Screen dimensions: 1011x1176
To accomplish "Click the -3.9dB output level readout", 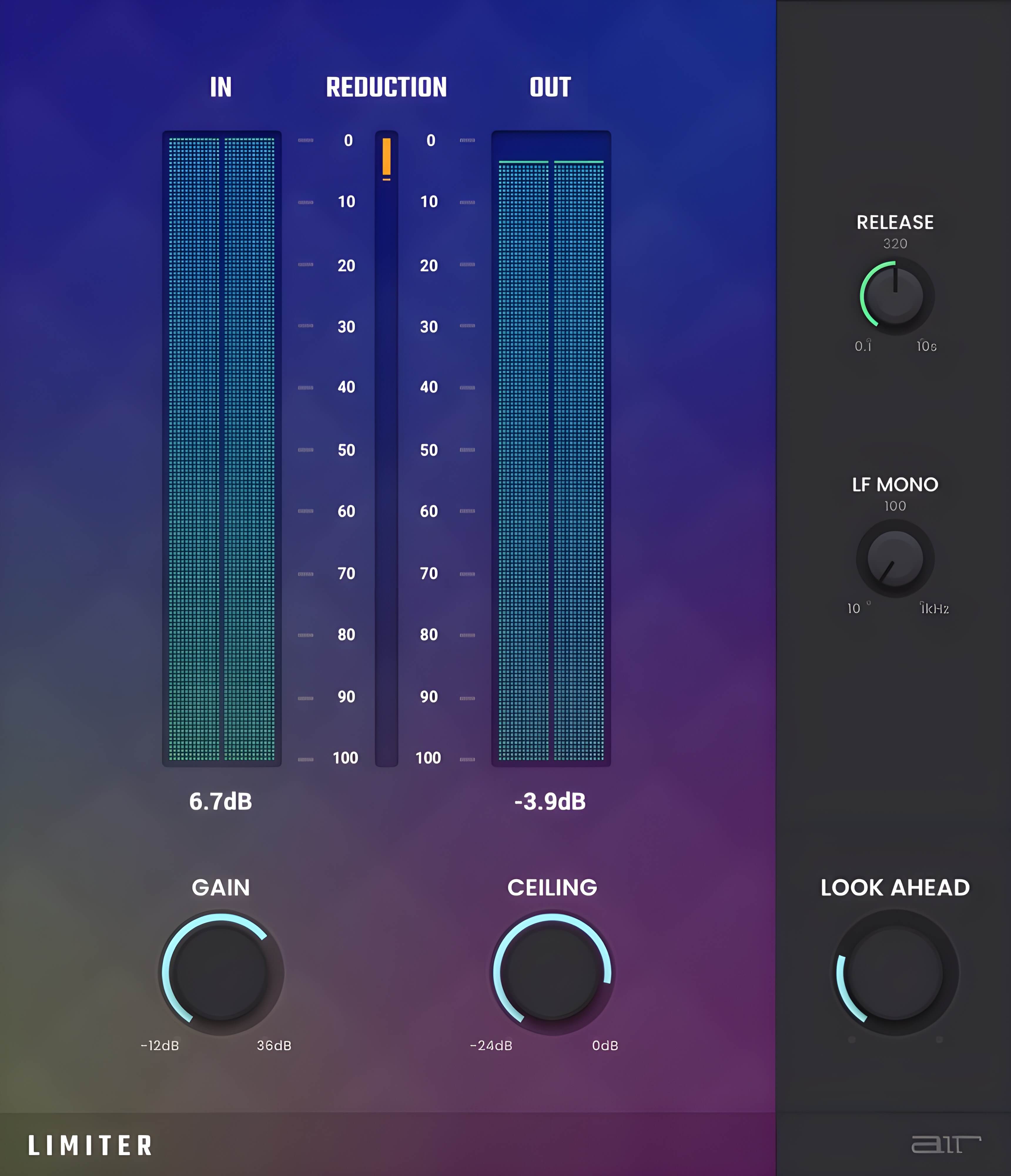I will click(x=550, y=801).
